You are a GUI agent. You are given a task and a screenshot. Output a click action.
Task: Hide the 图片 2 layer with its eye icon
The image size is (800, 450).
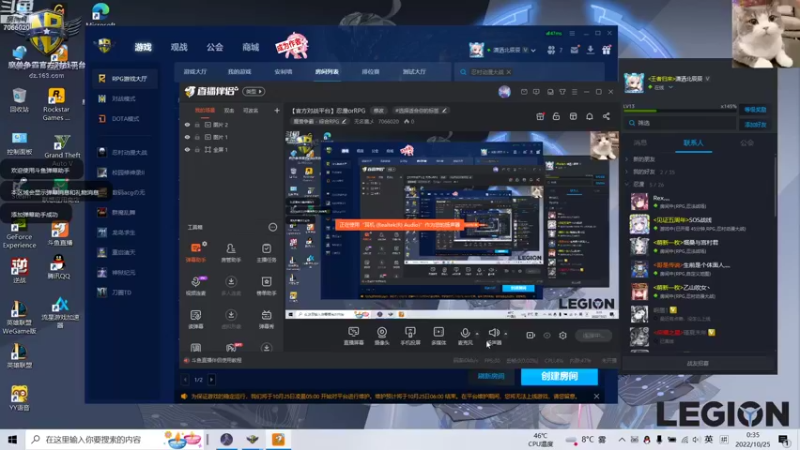pyautogui.click(x=187, y=124)
